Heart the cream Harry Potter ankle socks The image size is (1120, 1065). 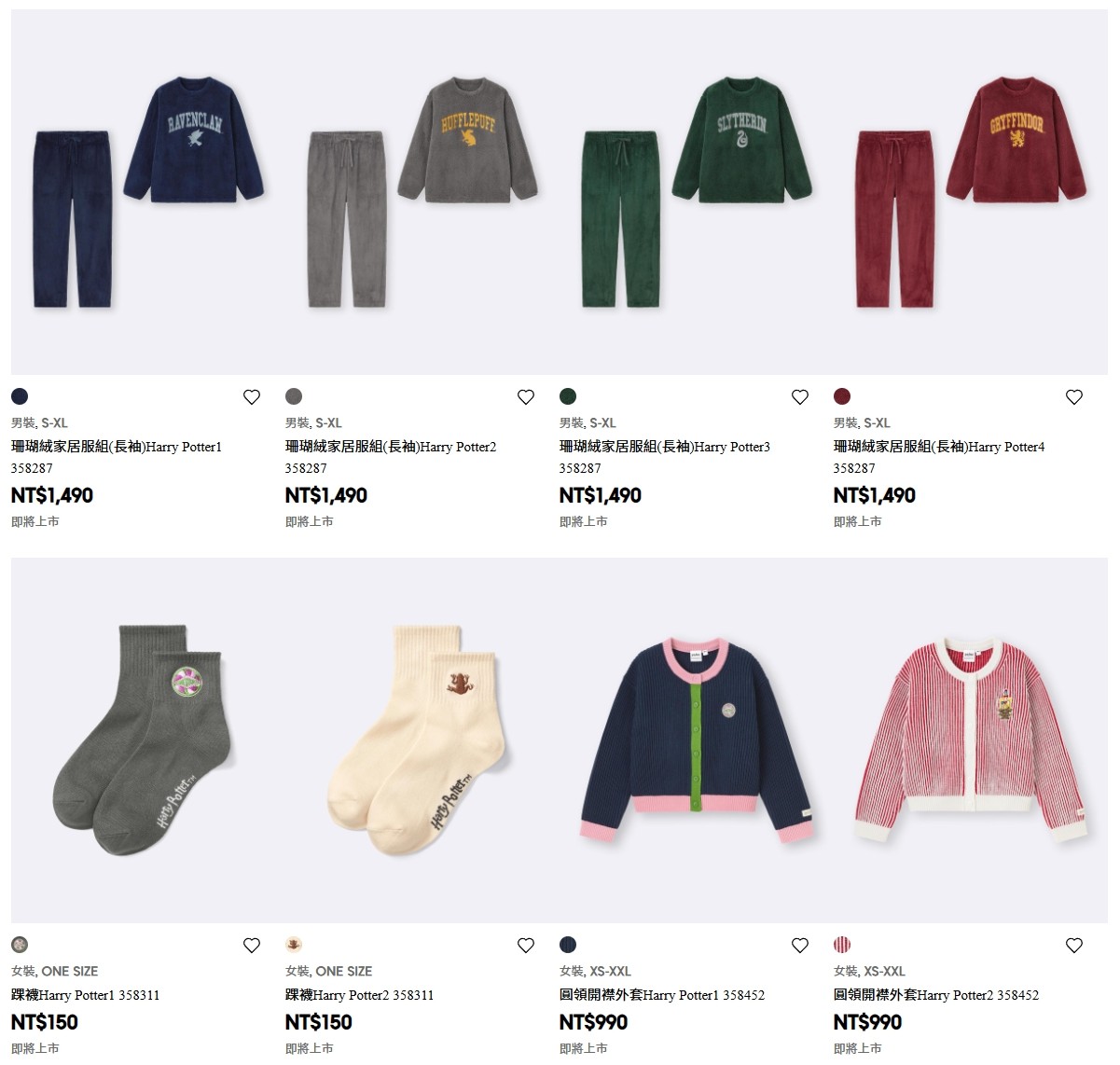(526, 946)
